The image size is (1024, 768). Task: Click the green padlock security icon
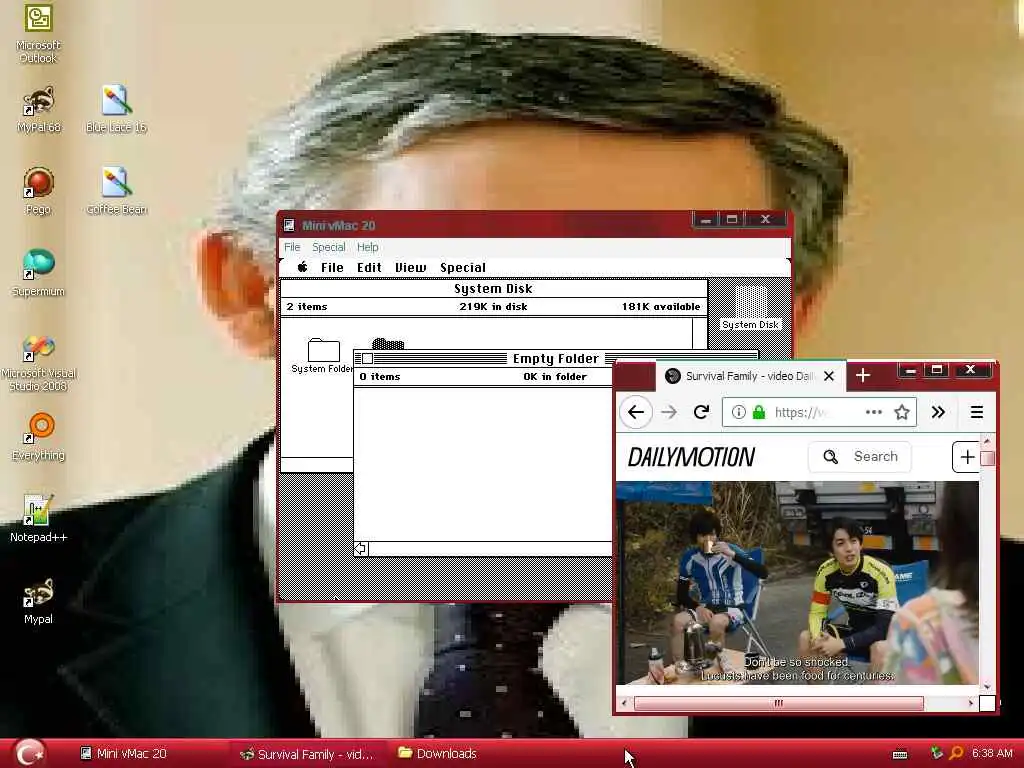tap(758, 412)
